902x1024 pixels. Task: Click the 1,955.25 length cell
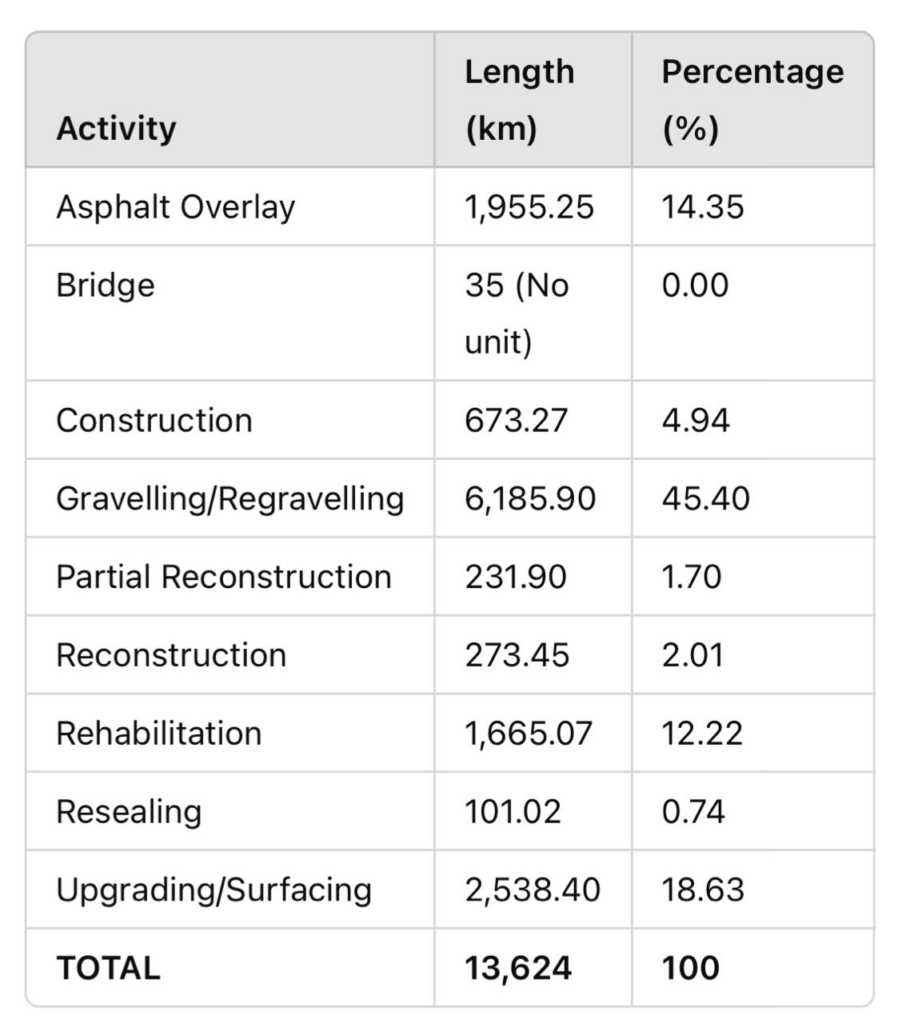click(529, 207)
